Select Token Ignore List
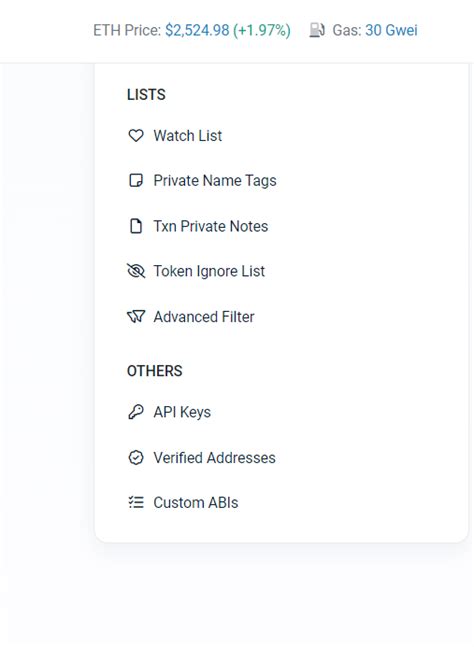The width and height of the screenshot is (474, 647). point(209,271)
